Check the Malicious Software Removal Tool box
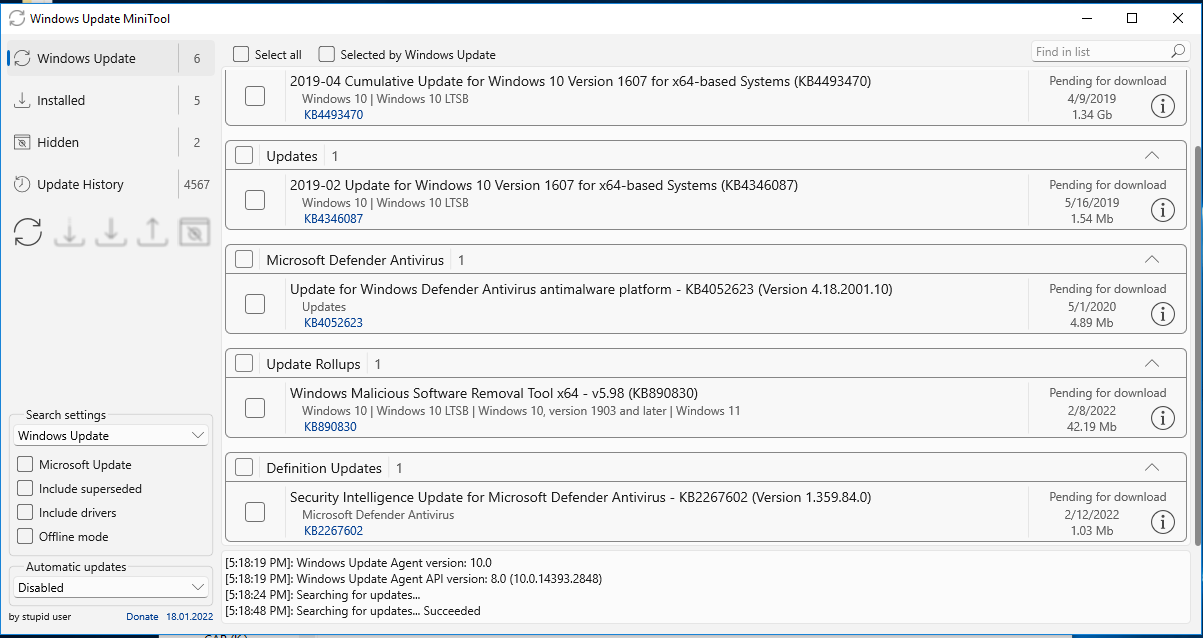The image size is (1203, 638). [x=255, y=408]
